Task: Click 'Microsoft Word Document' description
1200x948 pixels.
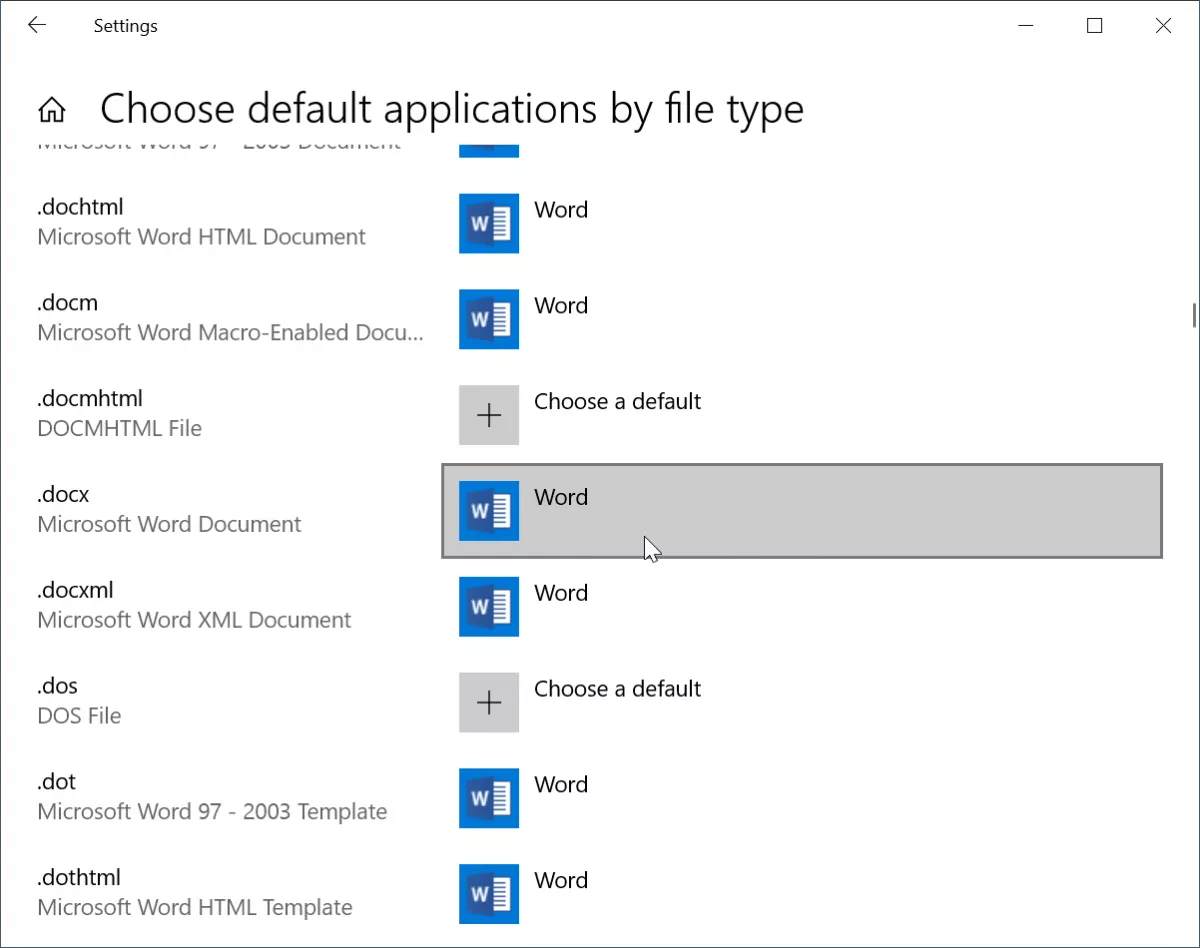Action: click(x=170, y=525)
